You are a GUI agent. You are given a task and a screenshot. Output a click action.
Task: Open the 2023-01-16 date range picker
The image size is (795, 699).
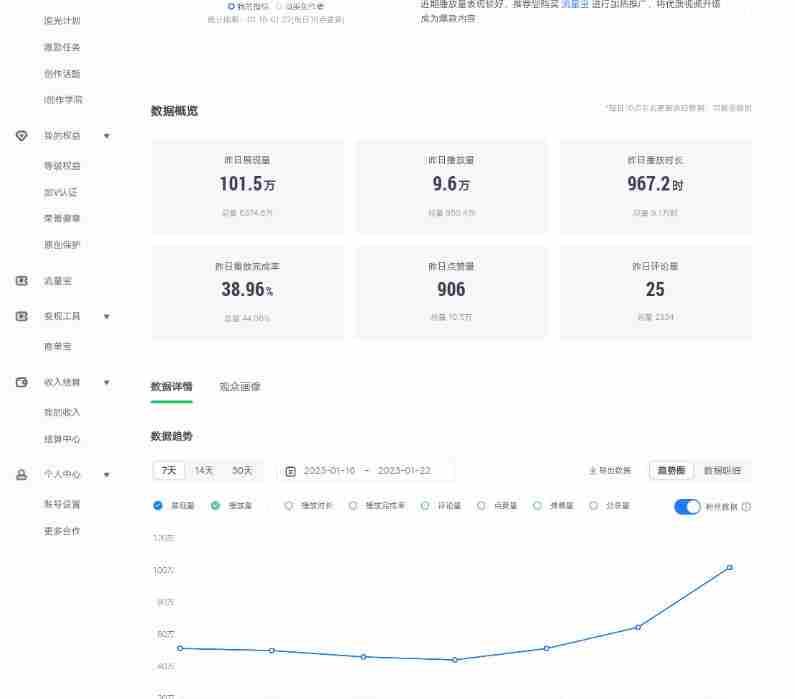tap(366, 471)
